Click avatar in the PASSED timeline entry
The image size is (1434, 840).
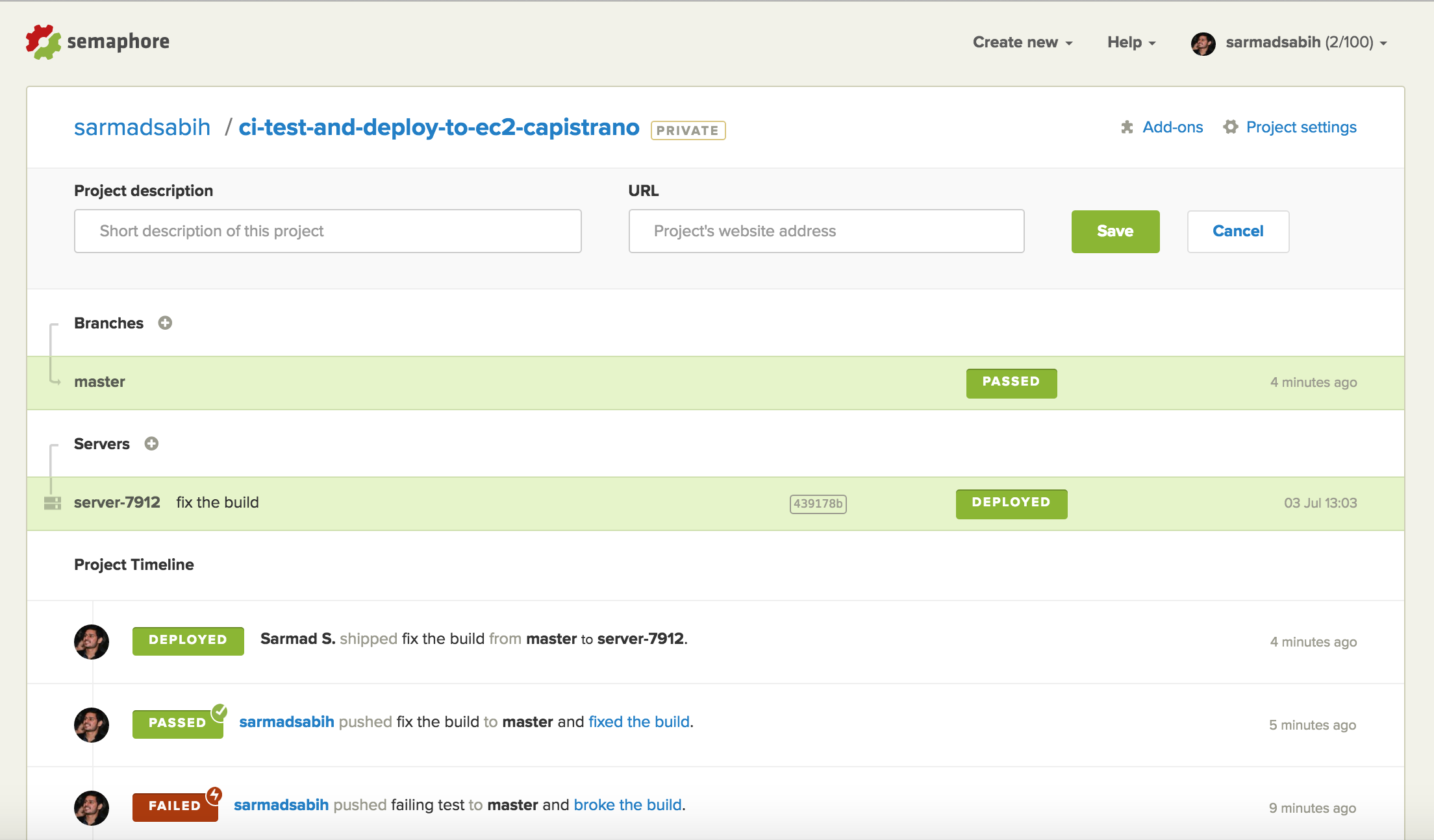92,725
